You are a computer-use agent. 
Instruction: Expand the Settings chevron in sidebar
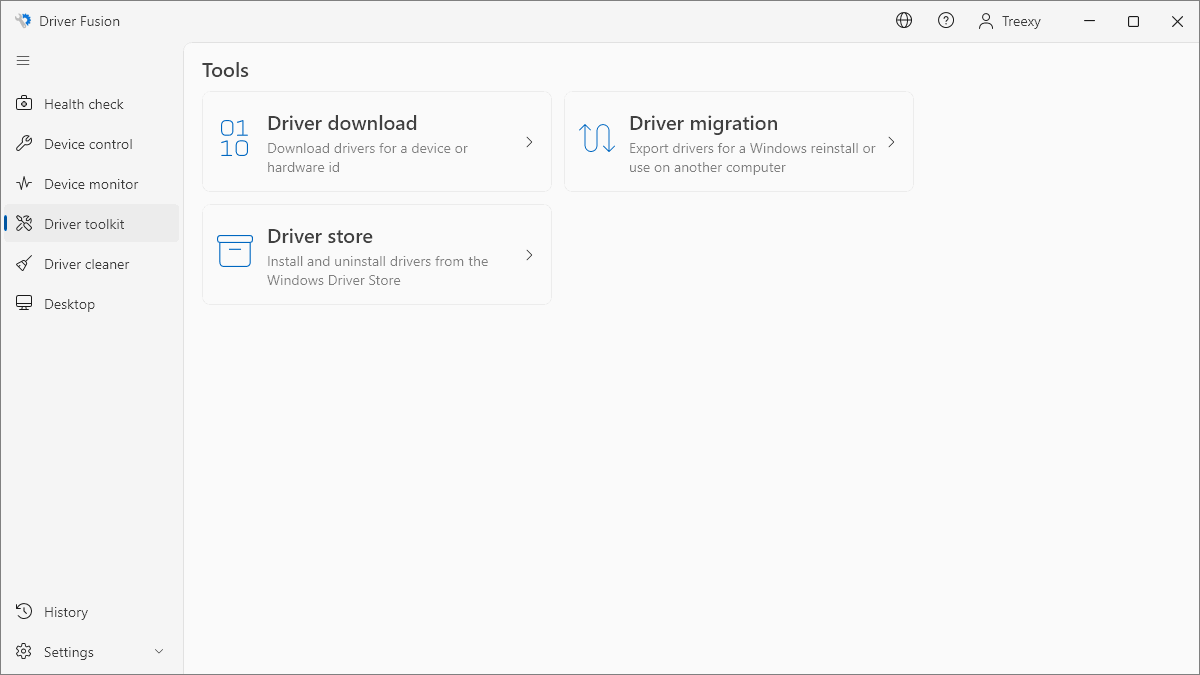[159, 652]
